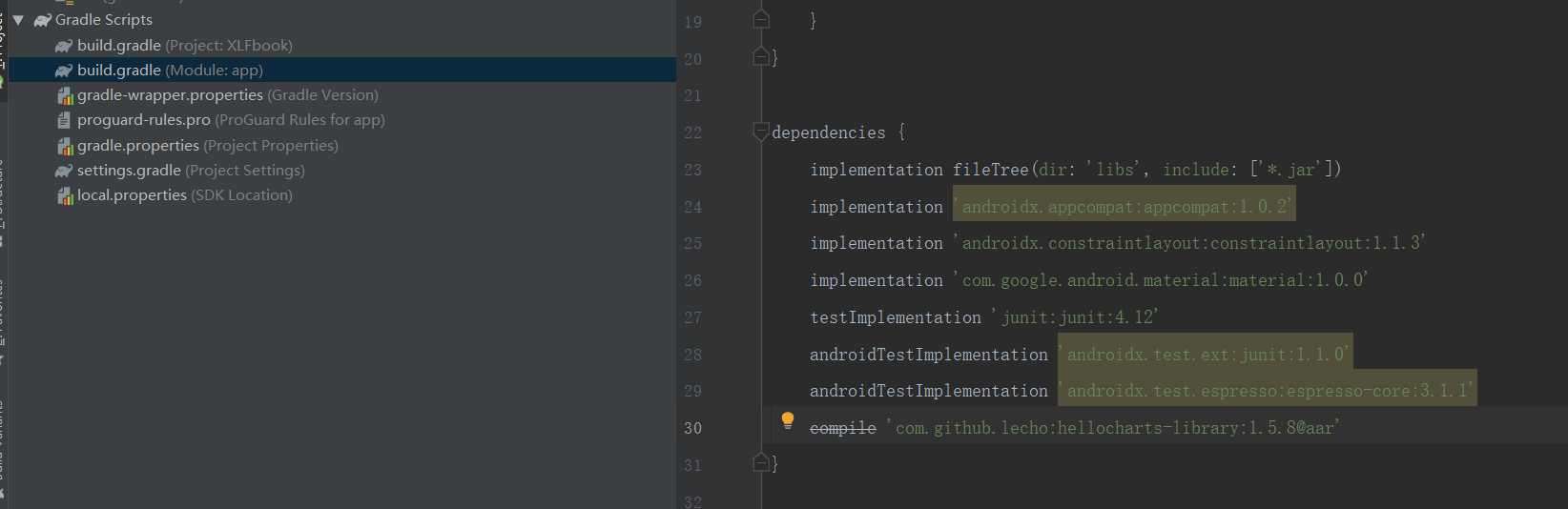Click the gradle icon of settings.gradle

click(64, 171)
